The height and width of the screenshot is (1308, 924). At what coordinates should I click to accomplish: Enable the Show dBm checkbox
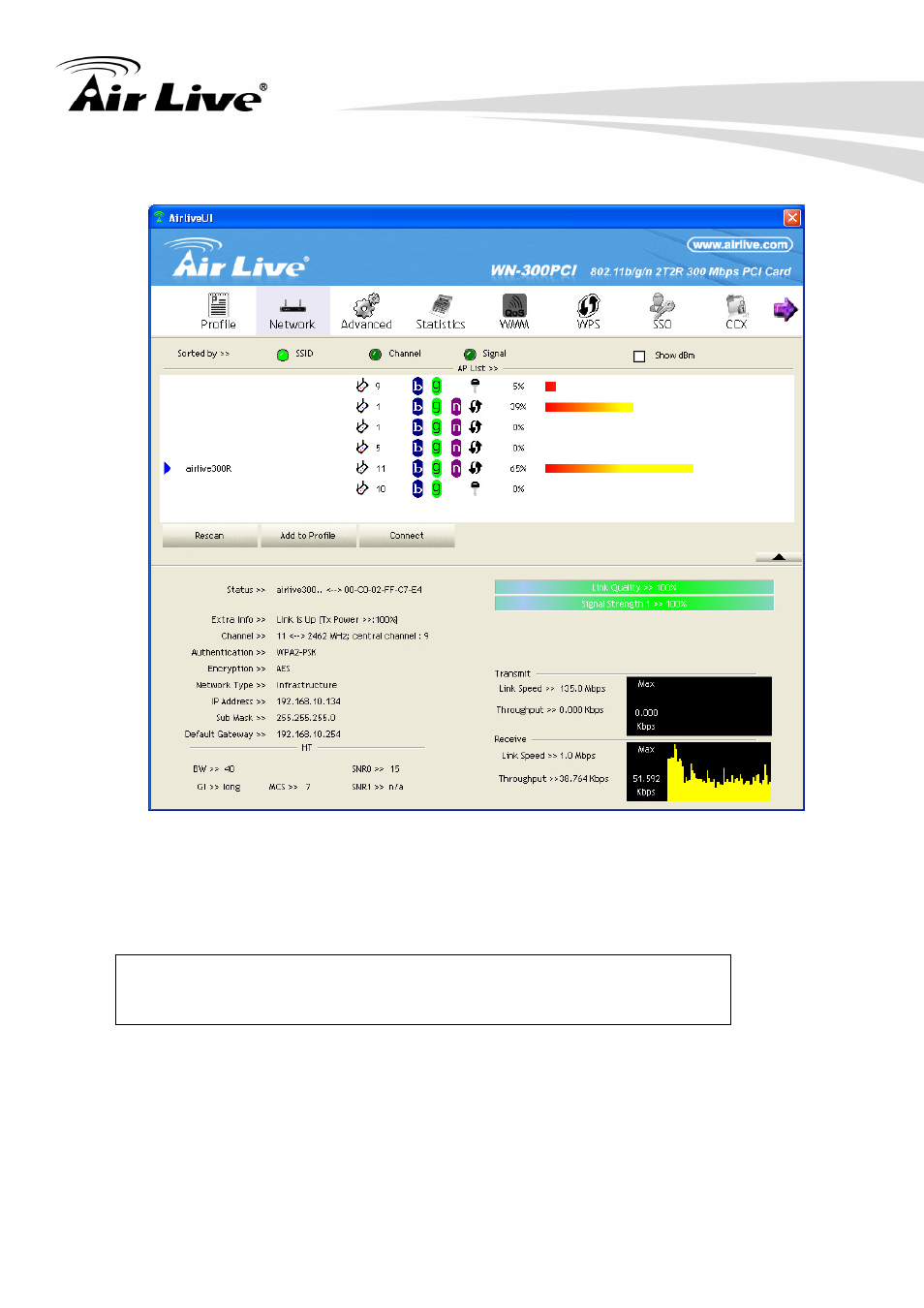[x=639, y=357]
